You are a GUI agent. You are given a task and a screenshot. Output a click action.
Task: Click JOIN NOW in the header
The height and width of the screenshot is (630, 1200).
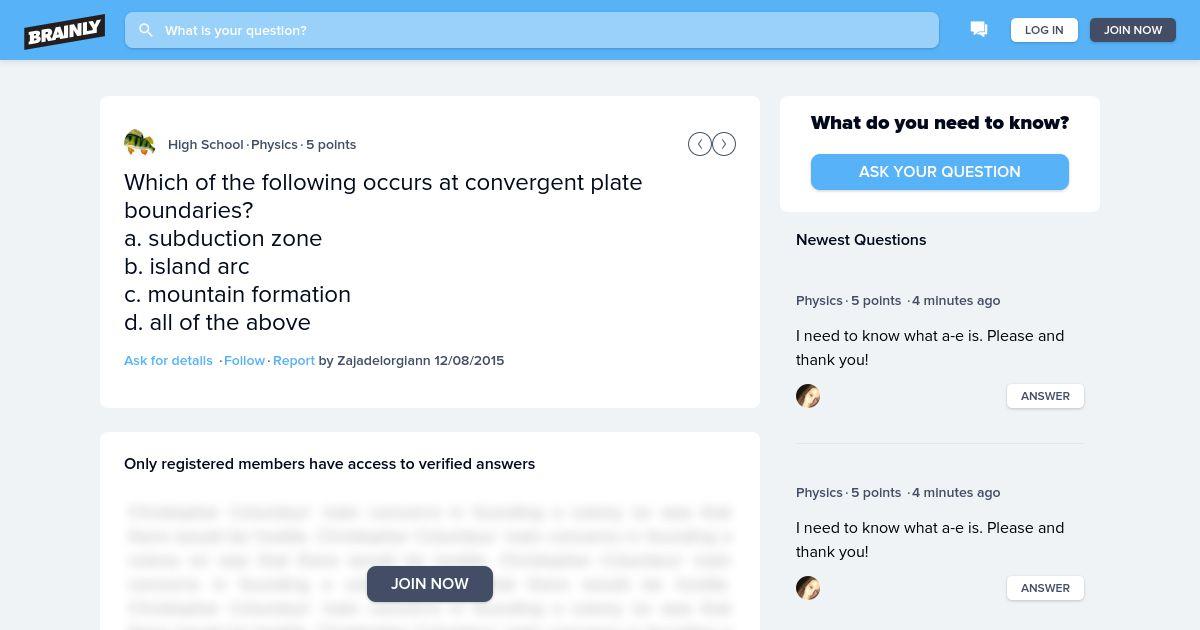click(1133, 30)
